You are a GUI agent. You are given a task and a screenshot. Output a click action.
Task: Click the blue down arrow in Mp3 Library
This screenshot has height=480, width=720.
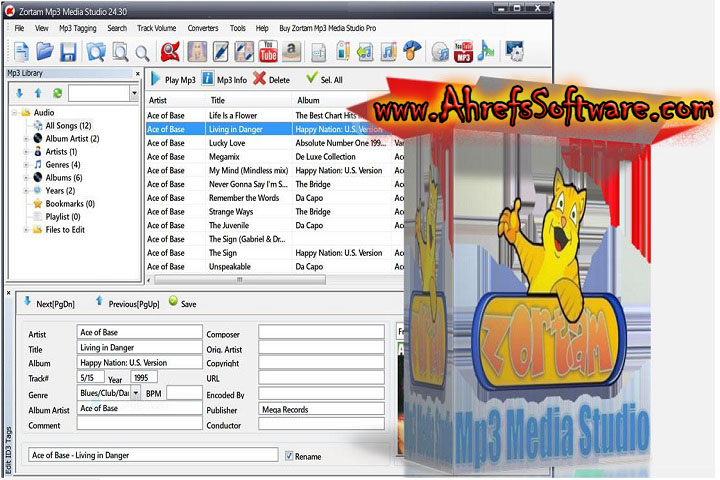[x=19, y=93]
